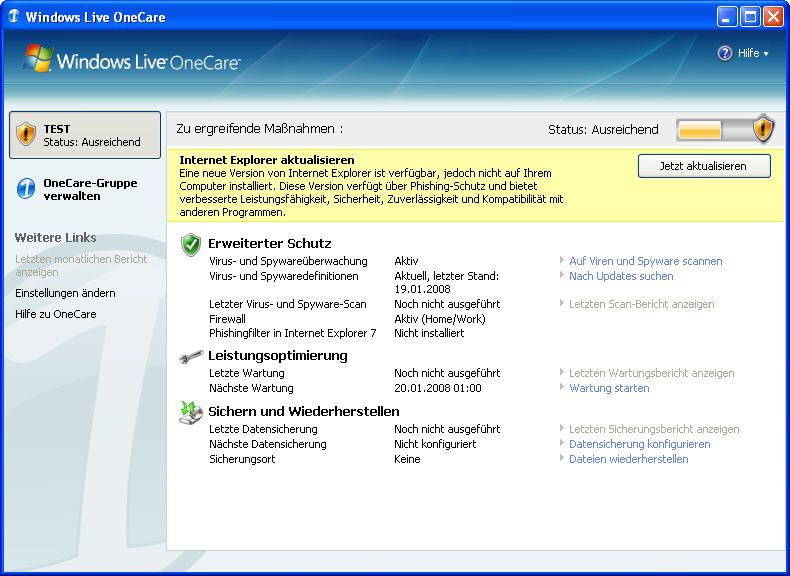Open Letzten Scan-Bericht anzeigen
The width and height of the screenshot is (790, 576).
click(x=641, y=304)
